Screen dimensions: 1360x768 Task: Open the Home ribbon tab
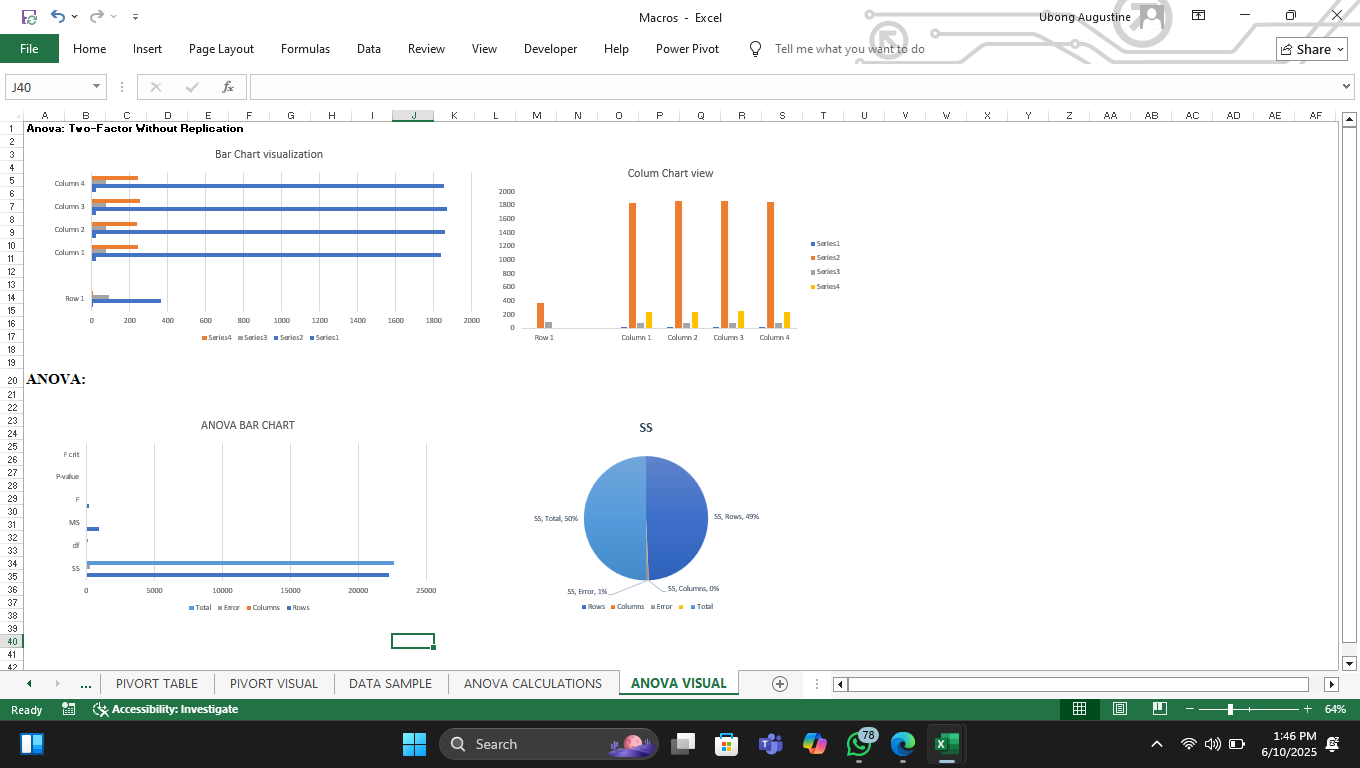coord(89,48)
